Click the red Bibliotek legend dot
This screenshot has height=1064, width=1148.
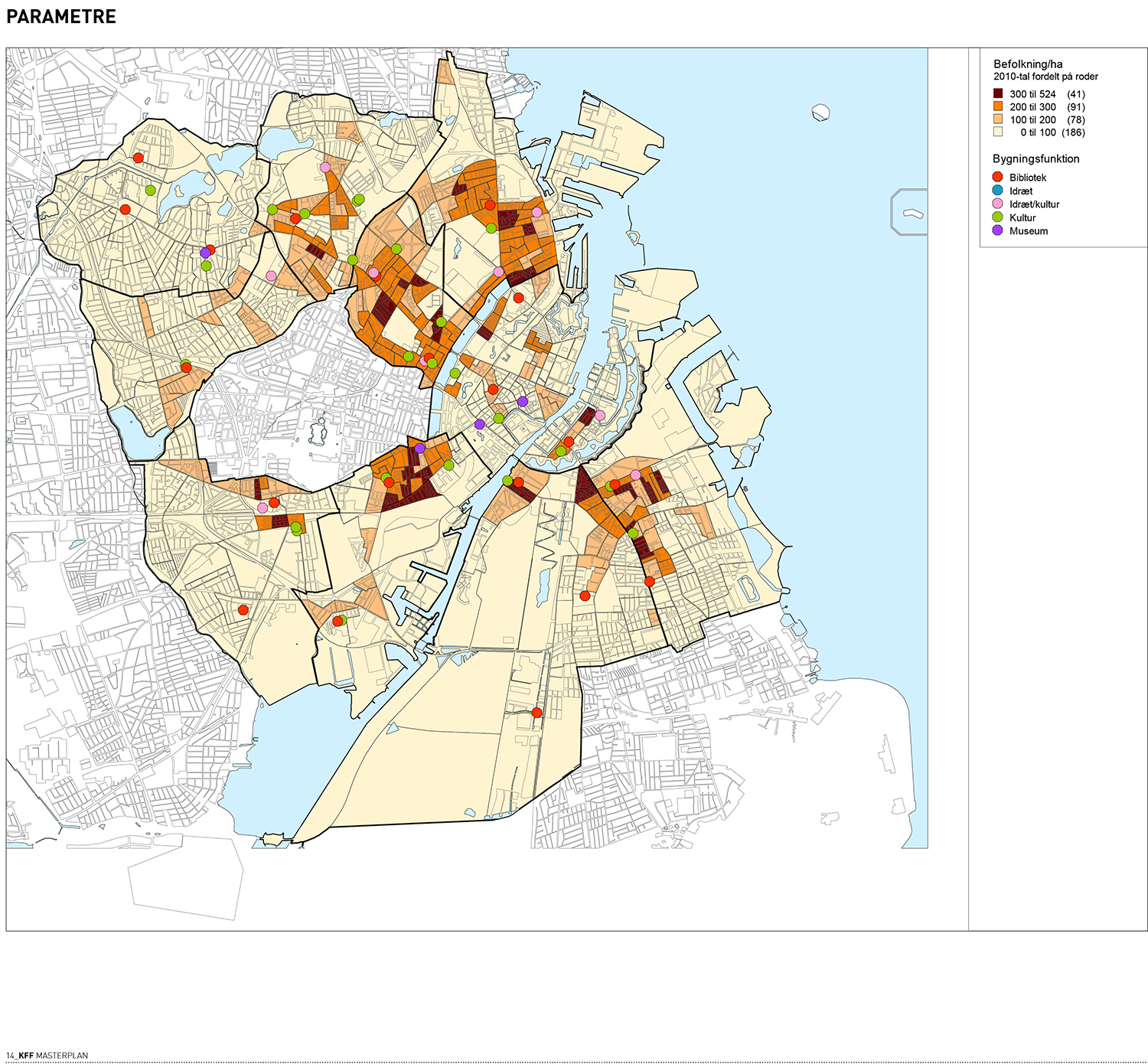pos(998,177)
